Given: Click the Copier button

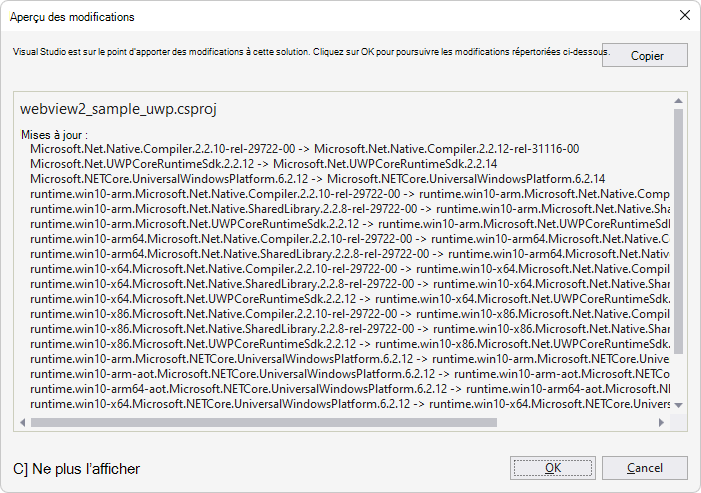Looking at the screenshot, I should click(645, 55).
